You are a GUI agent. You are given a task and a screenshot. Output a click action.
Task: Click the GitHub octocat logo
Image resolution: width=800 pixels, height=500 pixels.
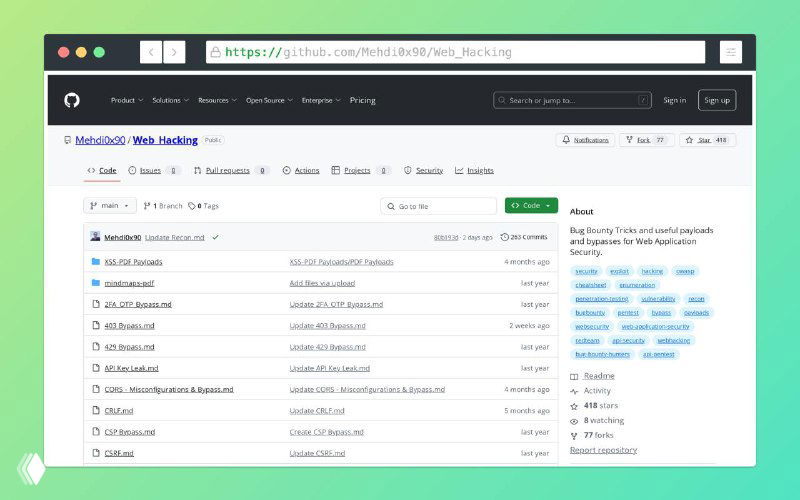pos(72,100)
